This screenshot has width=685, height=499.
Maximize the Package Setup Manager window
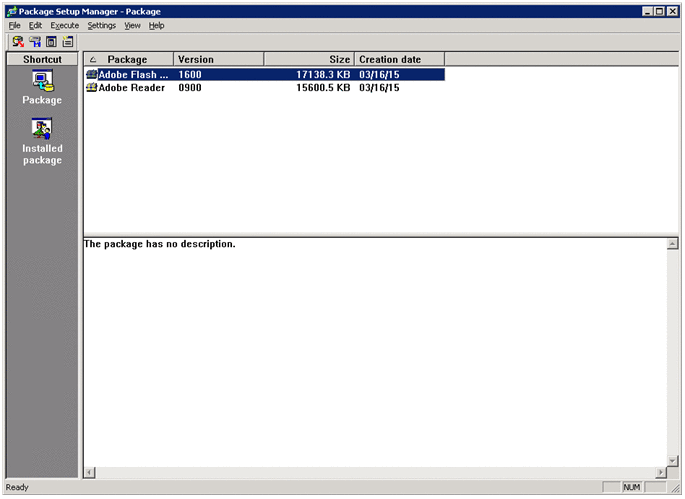pos(660,11)
